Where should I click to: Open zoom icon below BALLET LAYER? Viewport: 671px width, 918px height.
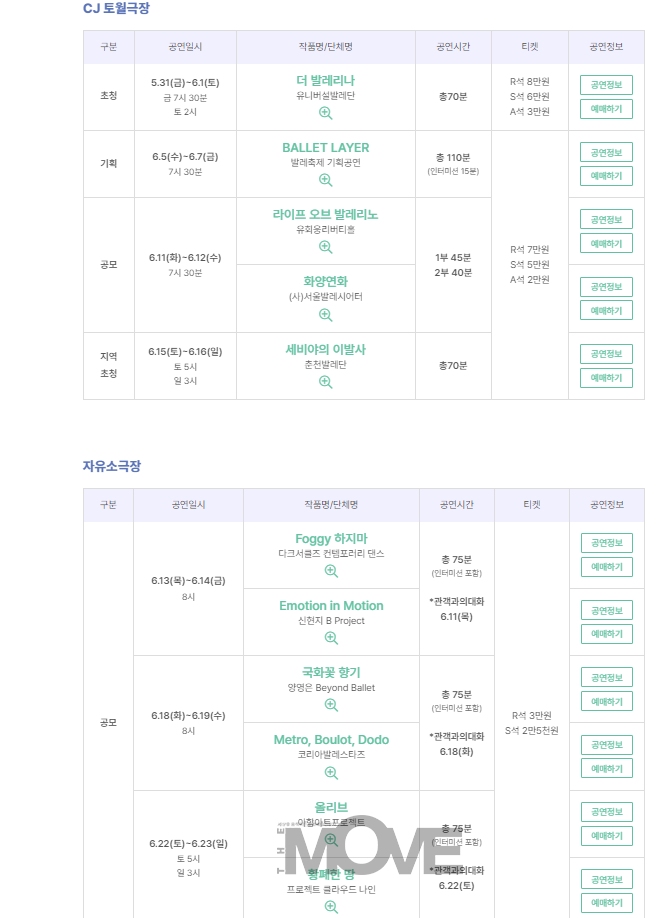click(326, 180)
